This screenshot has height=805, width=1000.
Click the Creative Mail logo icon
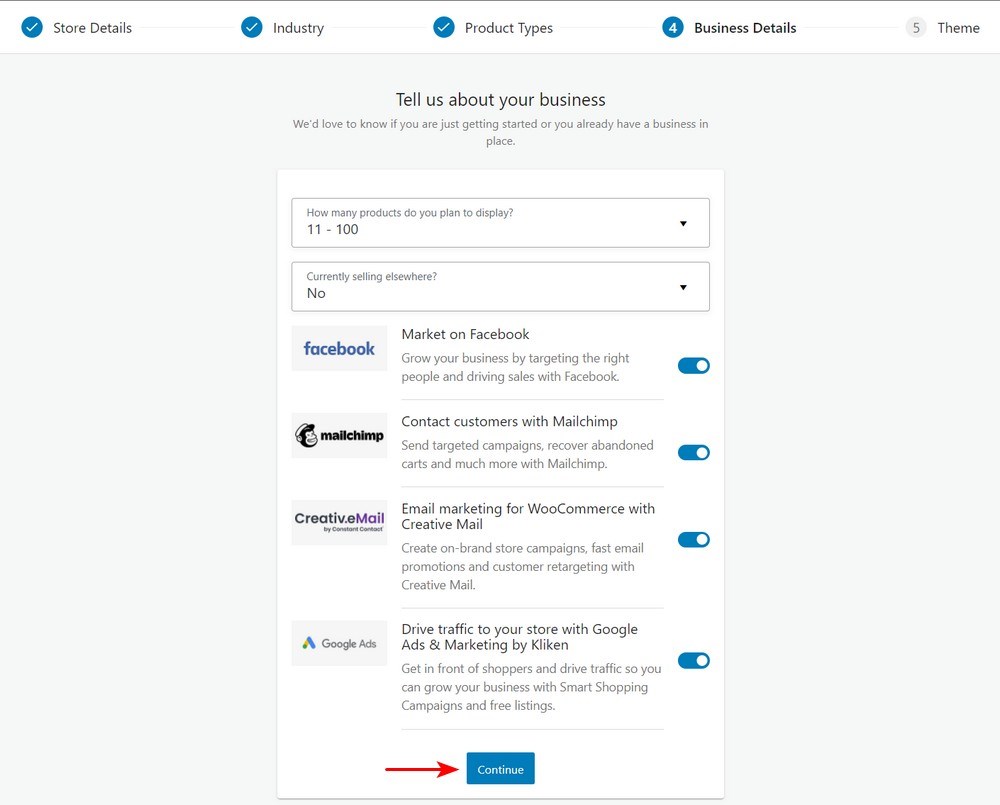coord(339,522)
